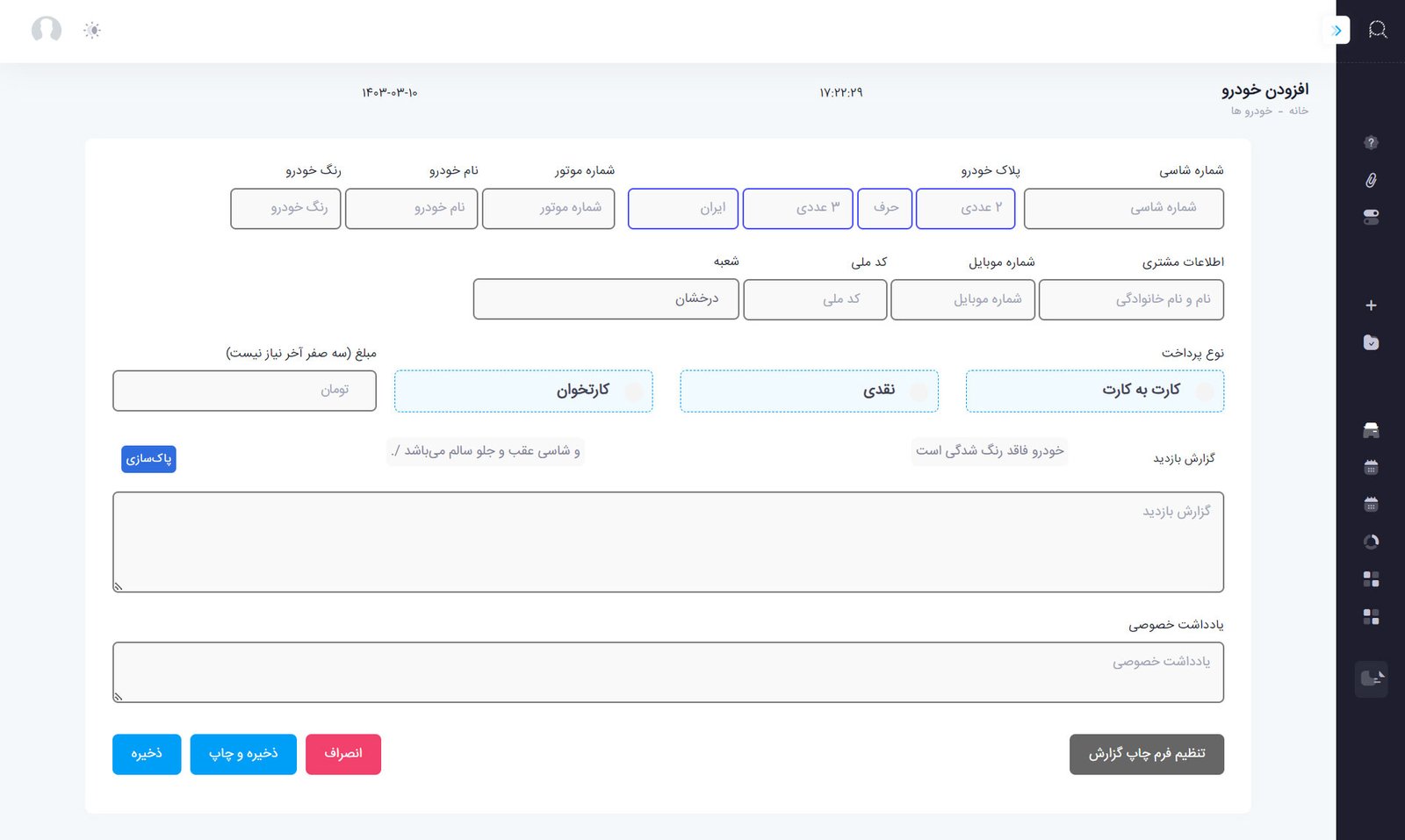1405x840 pixels.
Task: Toggle the sun theme mode icon
Action: 92,30
